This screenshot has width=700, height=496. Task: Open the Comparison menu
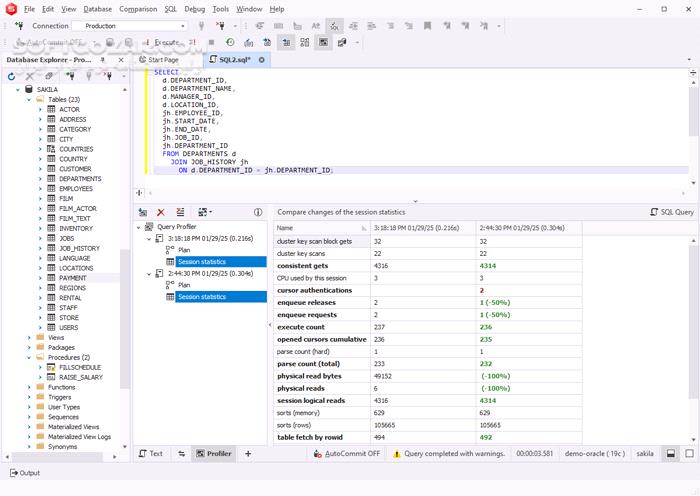point(138,9)
